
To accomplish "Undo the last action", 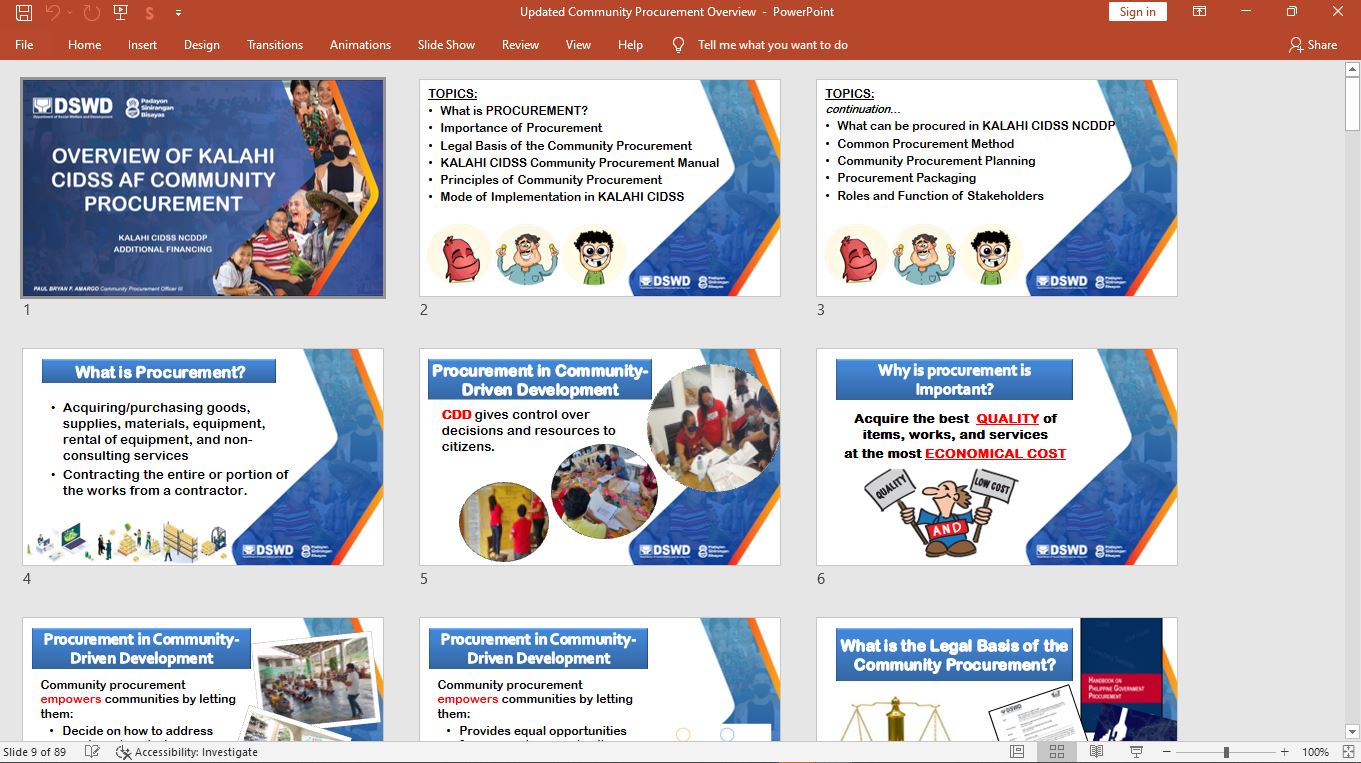I will pos(52,13).
